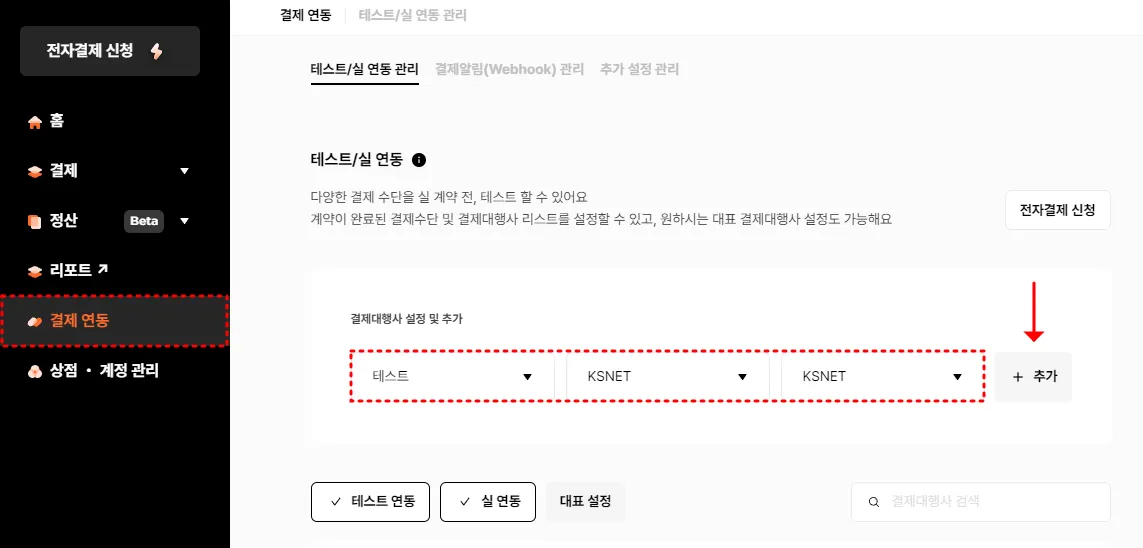Click the 리포트 icon in sidebar
This screenshot has width=1143, height=548.
[35, 271]
